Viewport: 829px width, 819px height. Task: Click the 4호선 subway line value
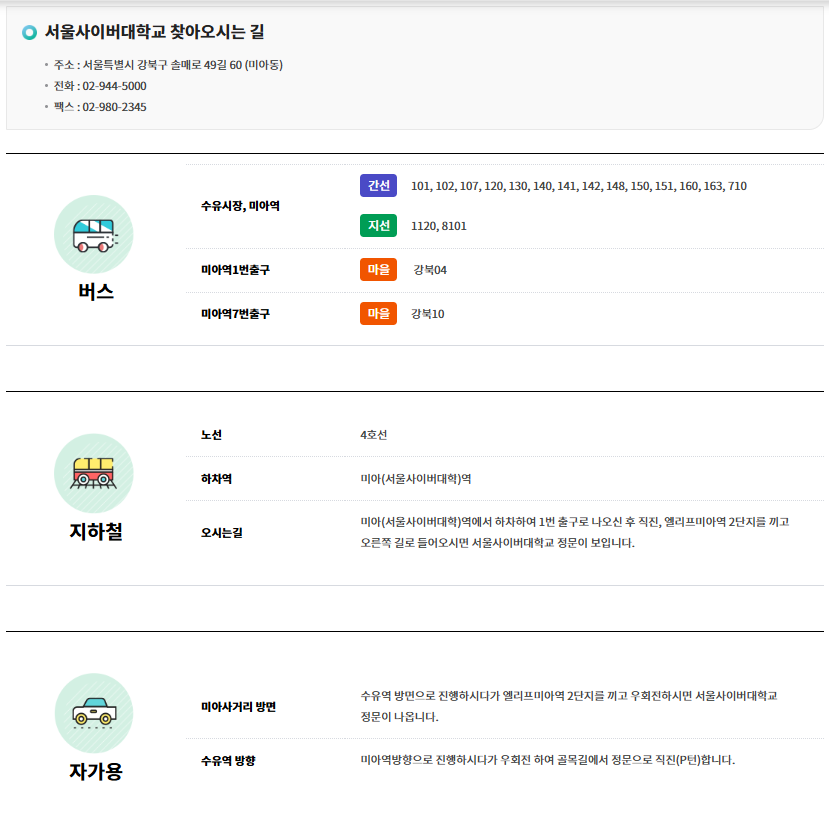tap(374, 435)
